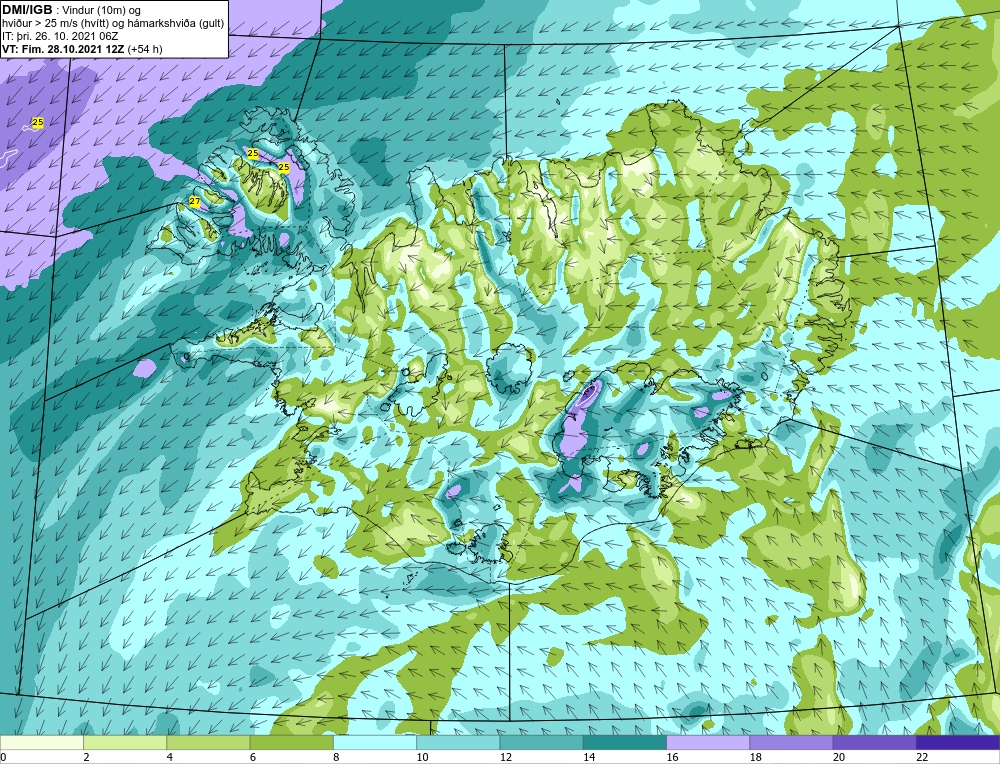The image size is (1000, 764).
Task: Pick the 2–4 m/s light yellow-green legend swatch
Action: pos(125,742)
